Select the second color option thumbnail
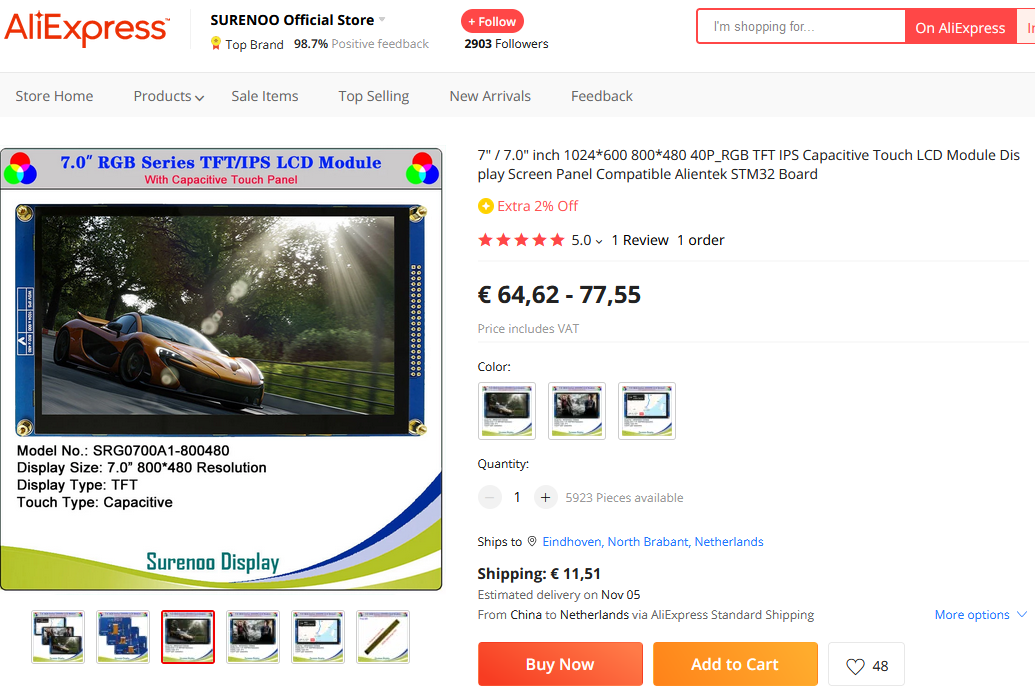This screenshot has height=690, width=1035. 577,411
